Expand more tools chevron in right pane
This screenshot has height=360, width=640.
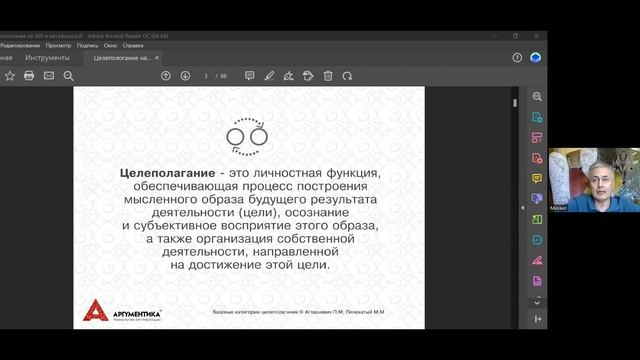(x=537, y=303)
